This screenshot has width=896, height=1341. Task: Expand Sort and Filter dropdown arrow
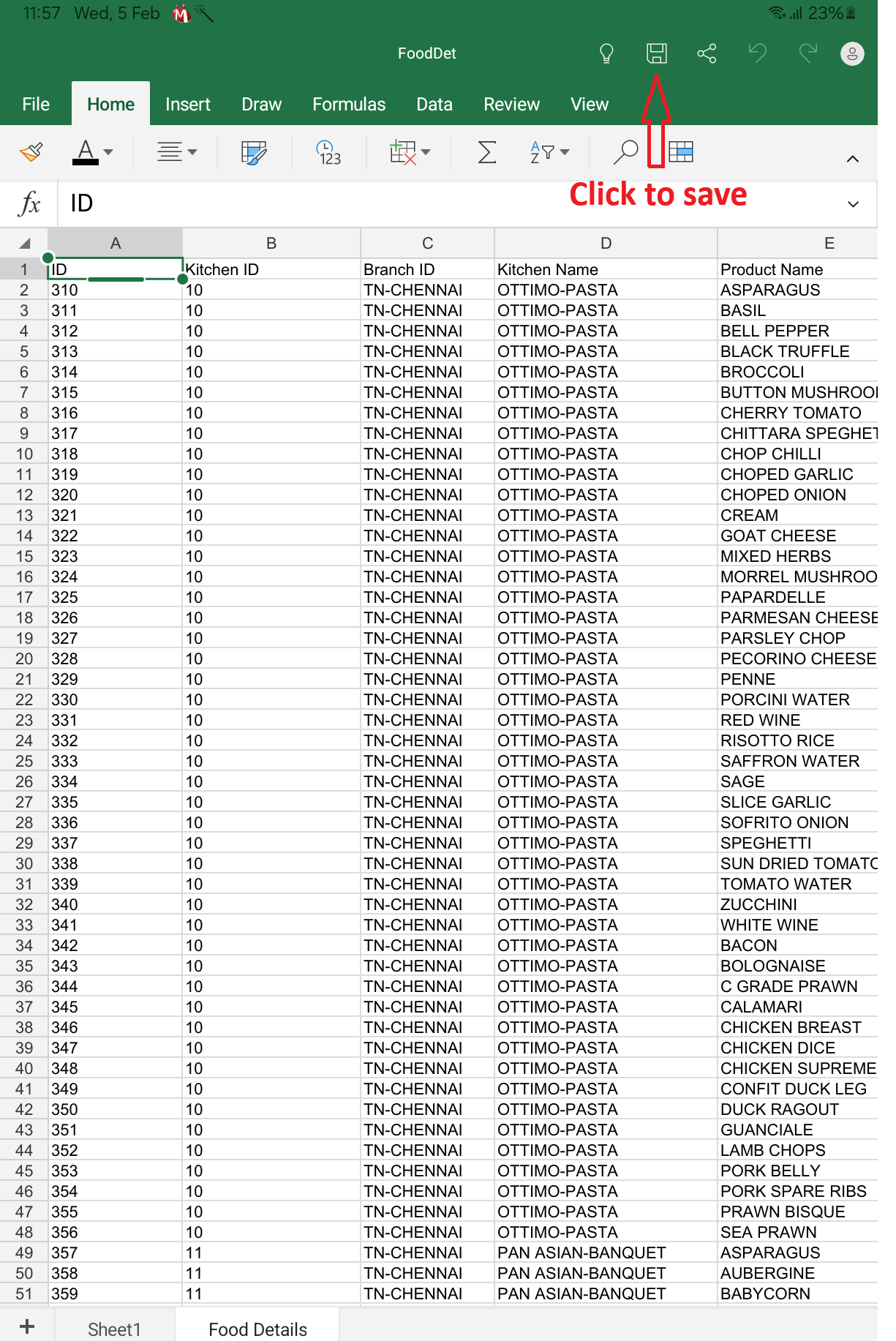pyautogui.click(x=565, y=152)
